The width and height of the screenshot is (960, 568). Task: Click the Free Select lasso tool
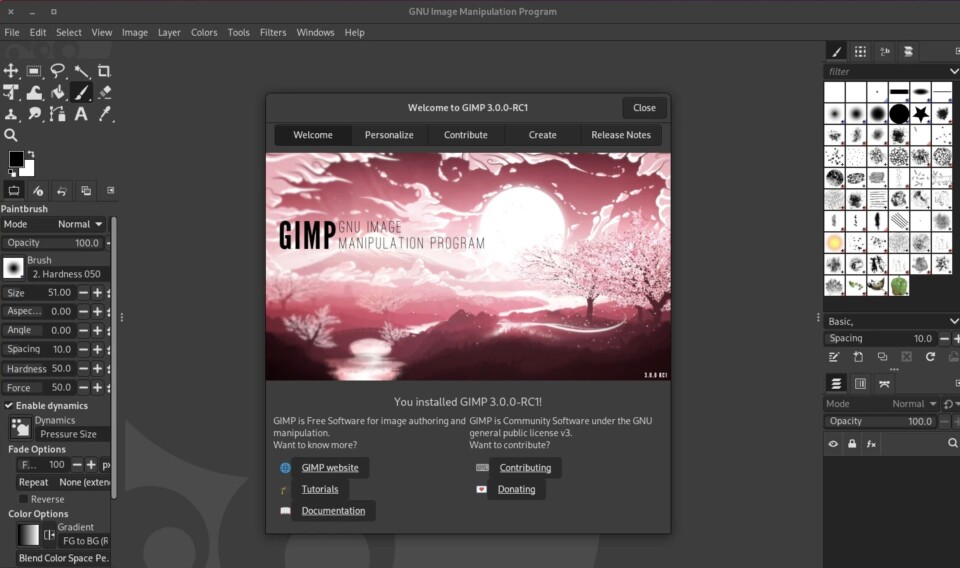click(58, 71)
